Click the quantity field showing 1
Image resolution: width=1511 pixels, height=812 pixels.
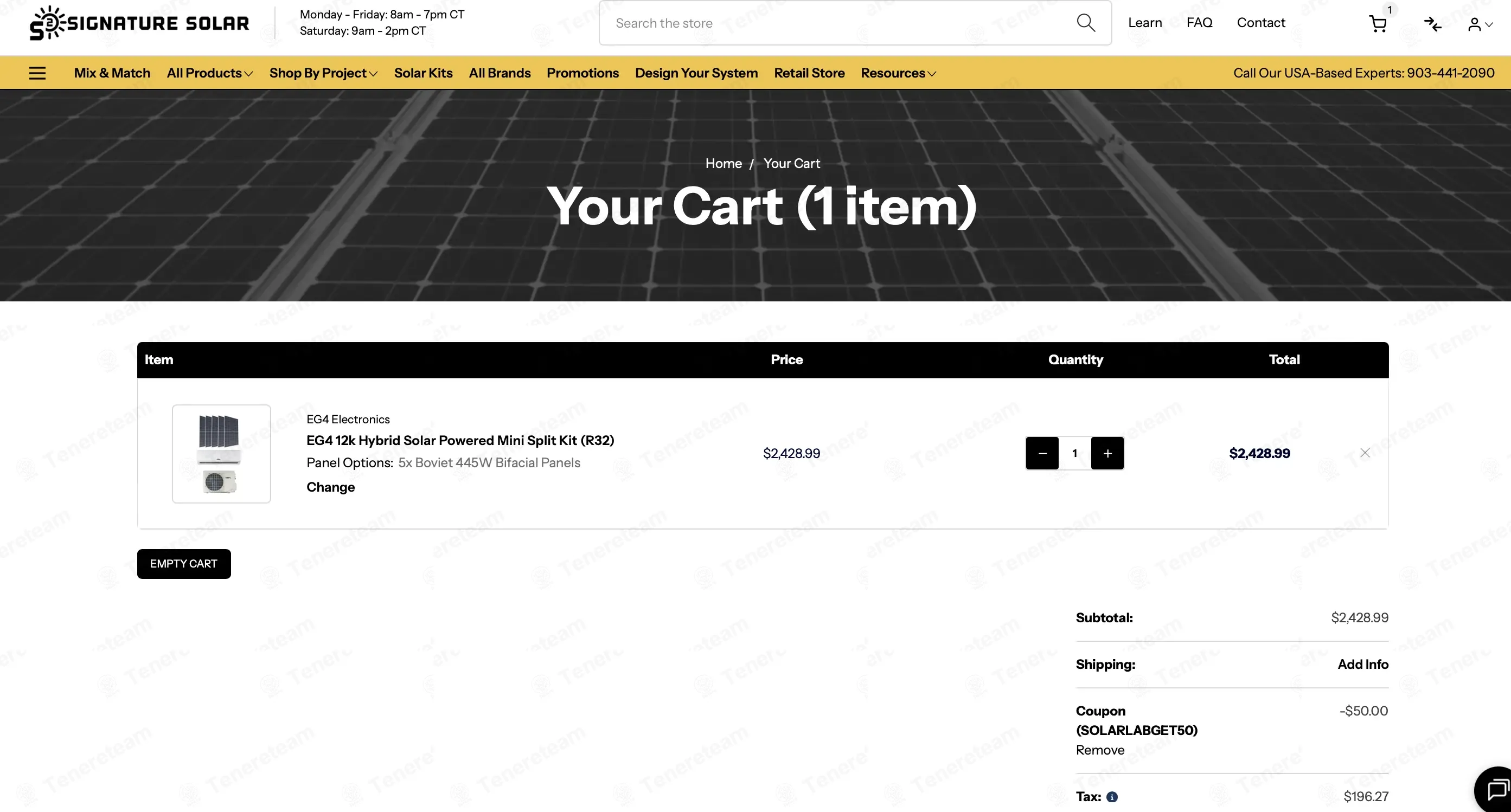pyautogui.click(x=1074, y=453)
